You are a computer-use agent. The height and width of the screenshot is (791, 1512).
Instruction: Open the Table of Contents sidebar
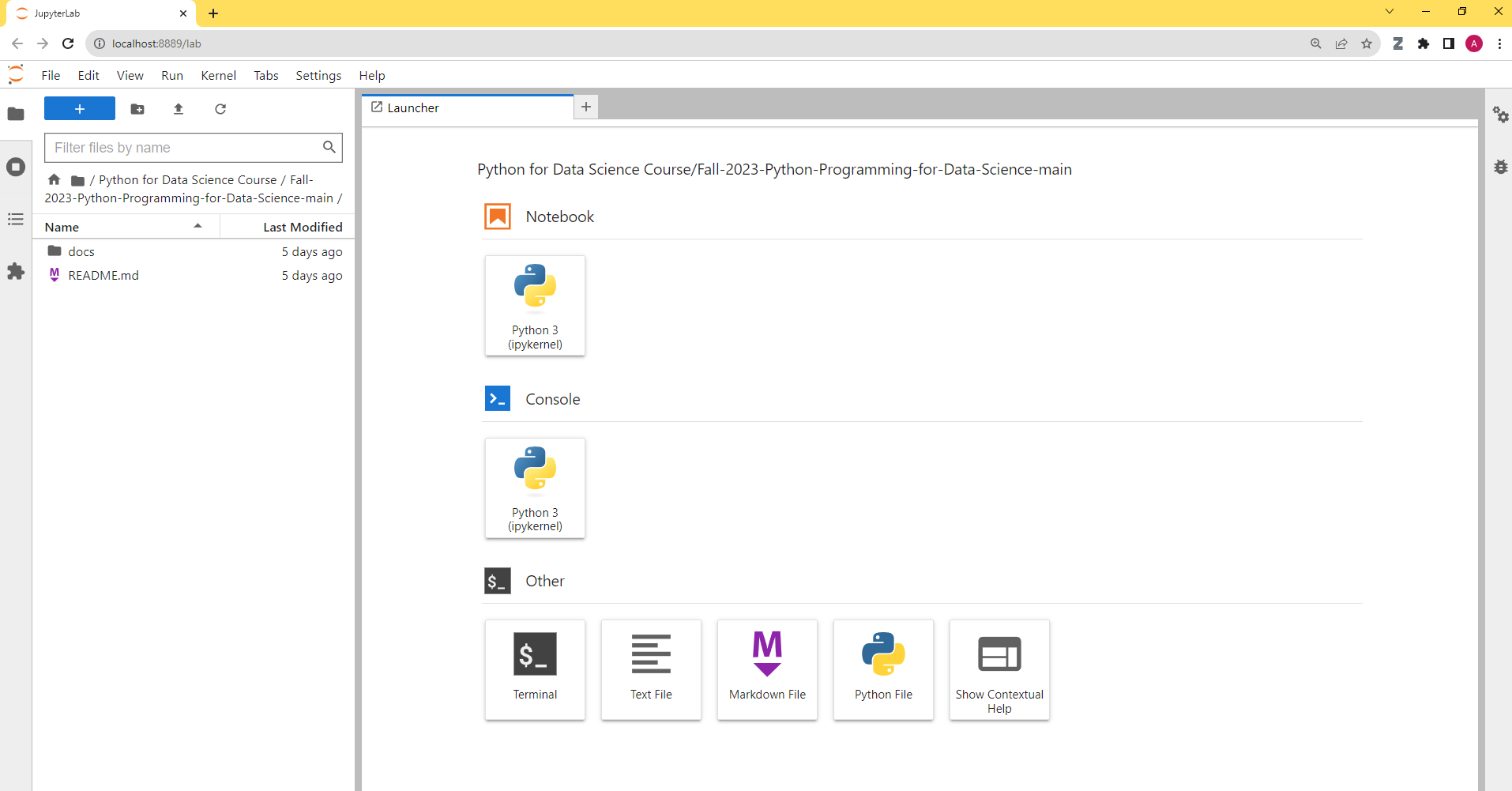coord(16,219)
